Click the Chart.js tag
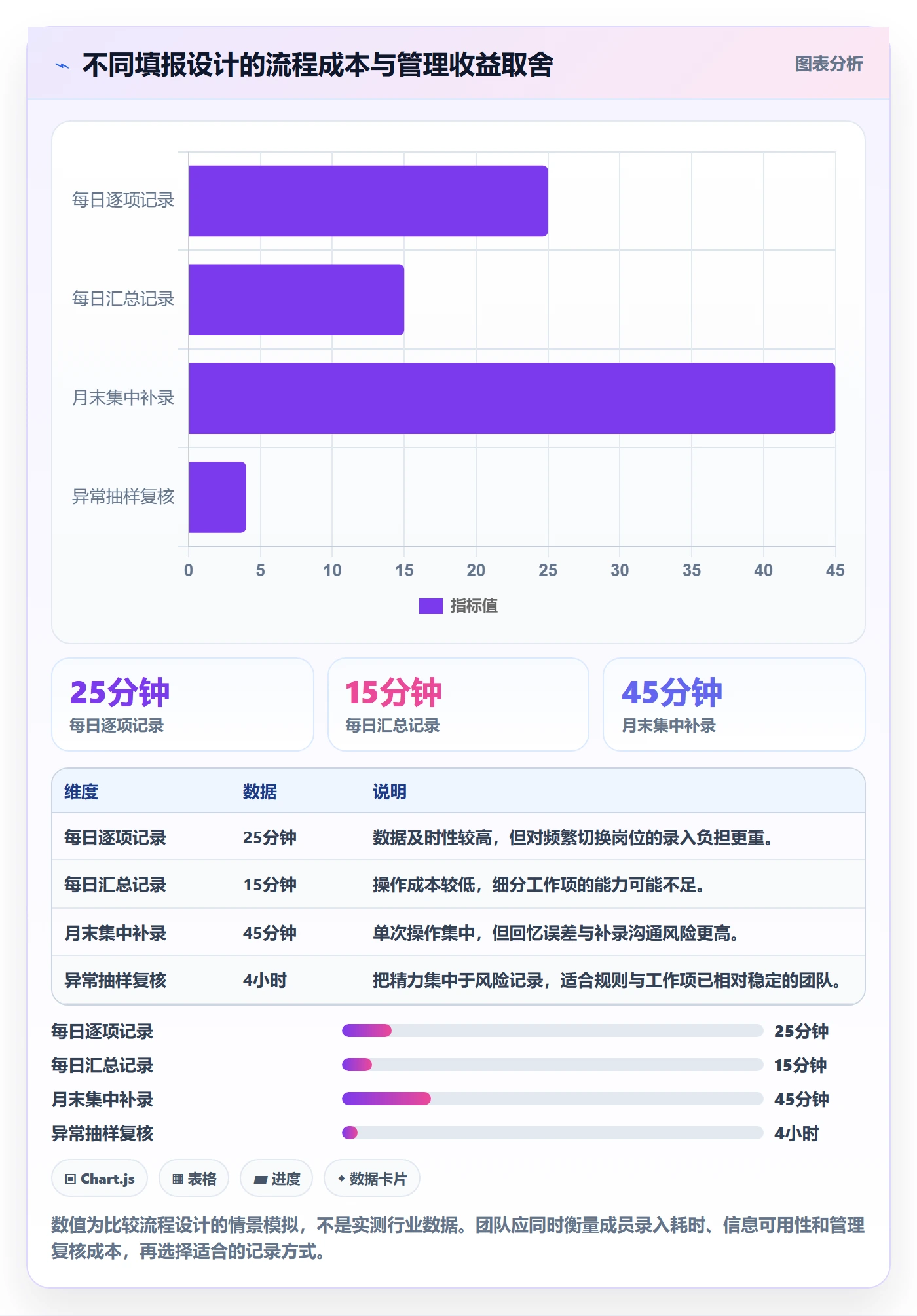The height and width of the screenshot is (1316, 917). 100,1179
